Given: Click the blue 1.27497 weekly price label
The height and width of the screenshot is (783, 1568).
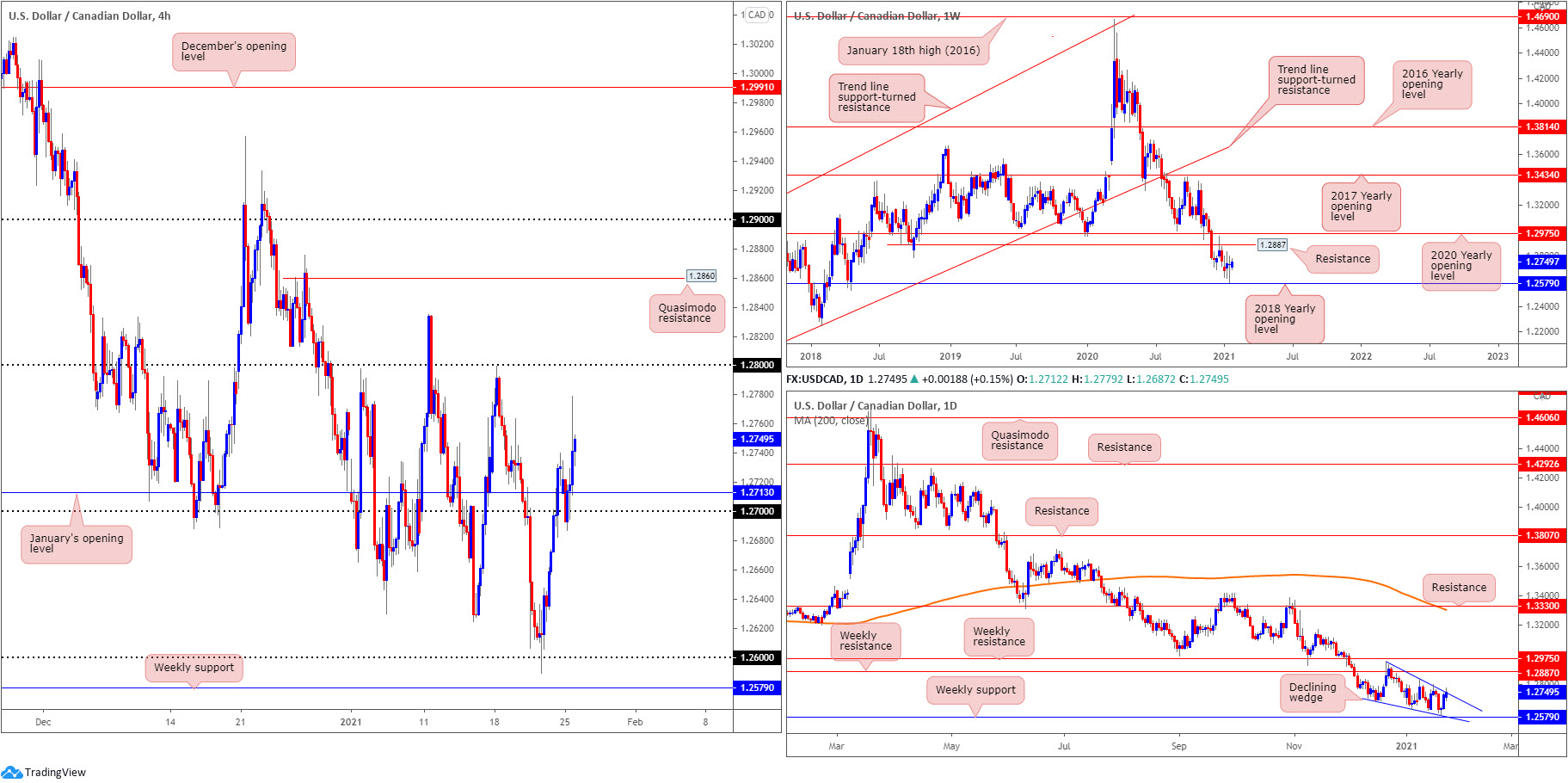Looking at the screenshot, I should coord(1541,262).
